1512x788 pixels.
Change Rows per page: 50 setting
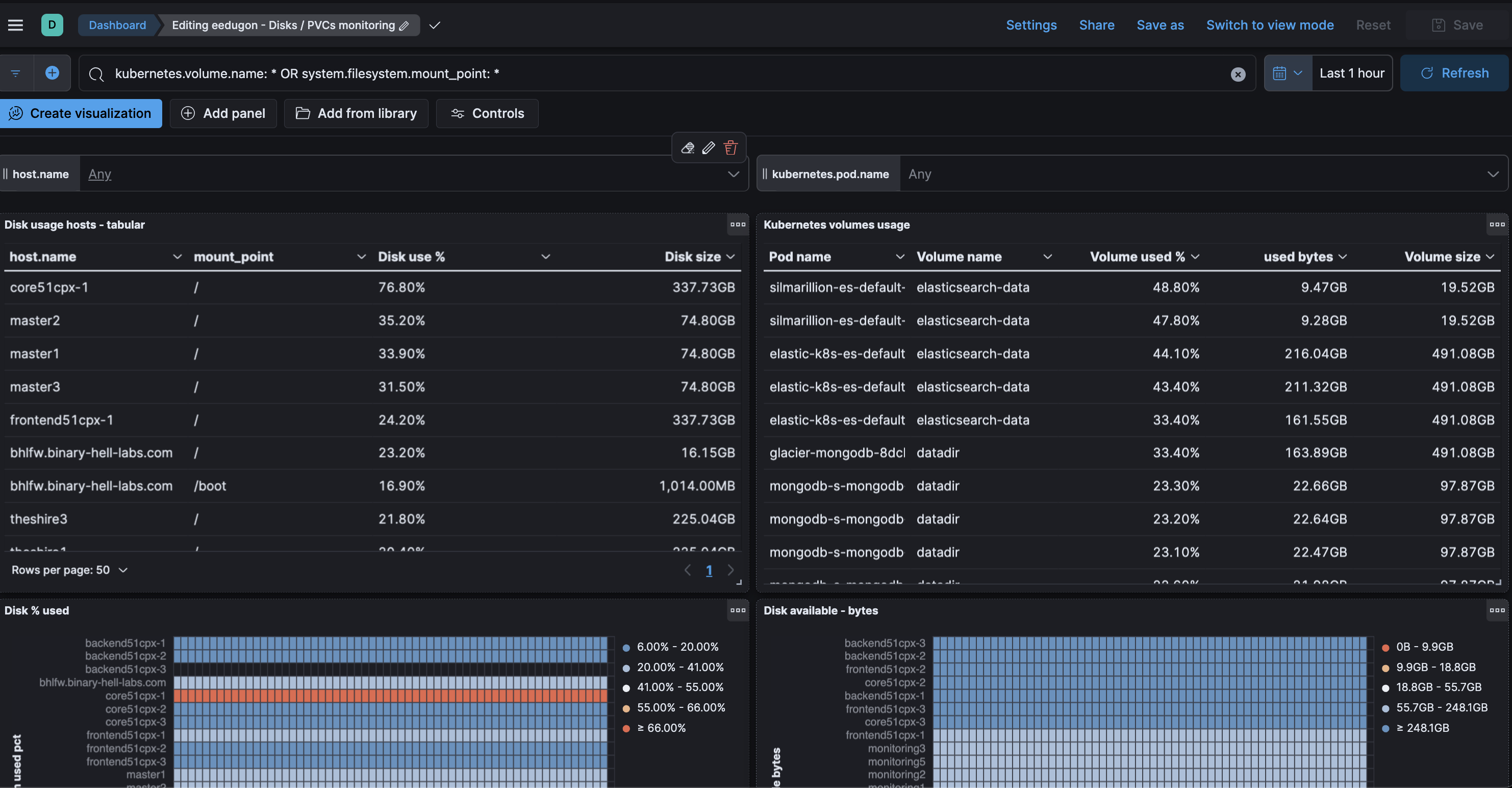69,570
